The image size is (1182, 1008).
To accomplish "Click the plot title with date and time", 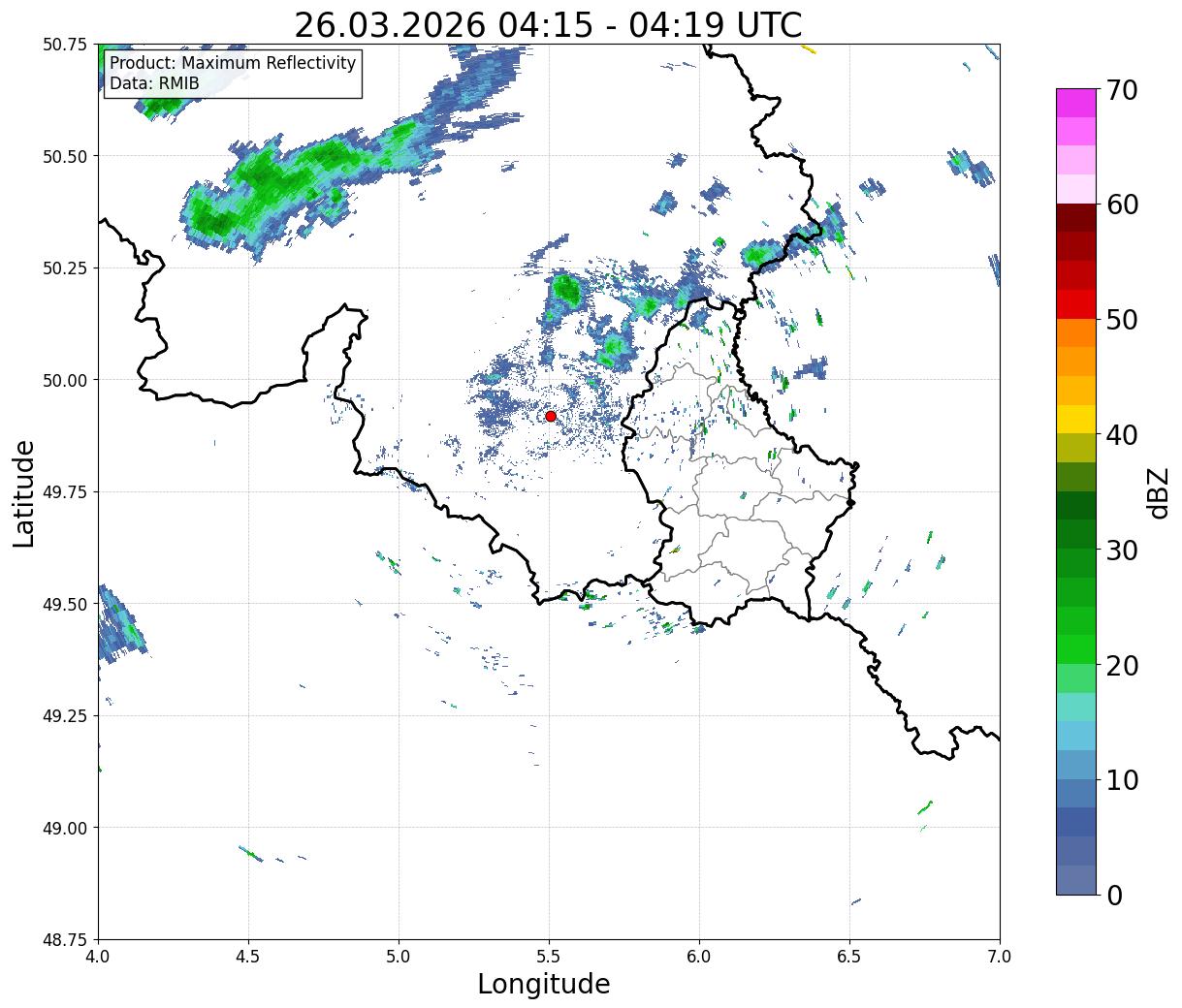I will (548, 25).
